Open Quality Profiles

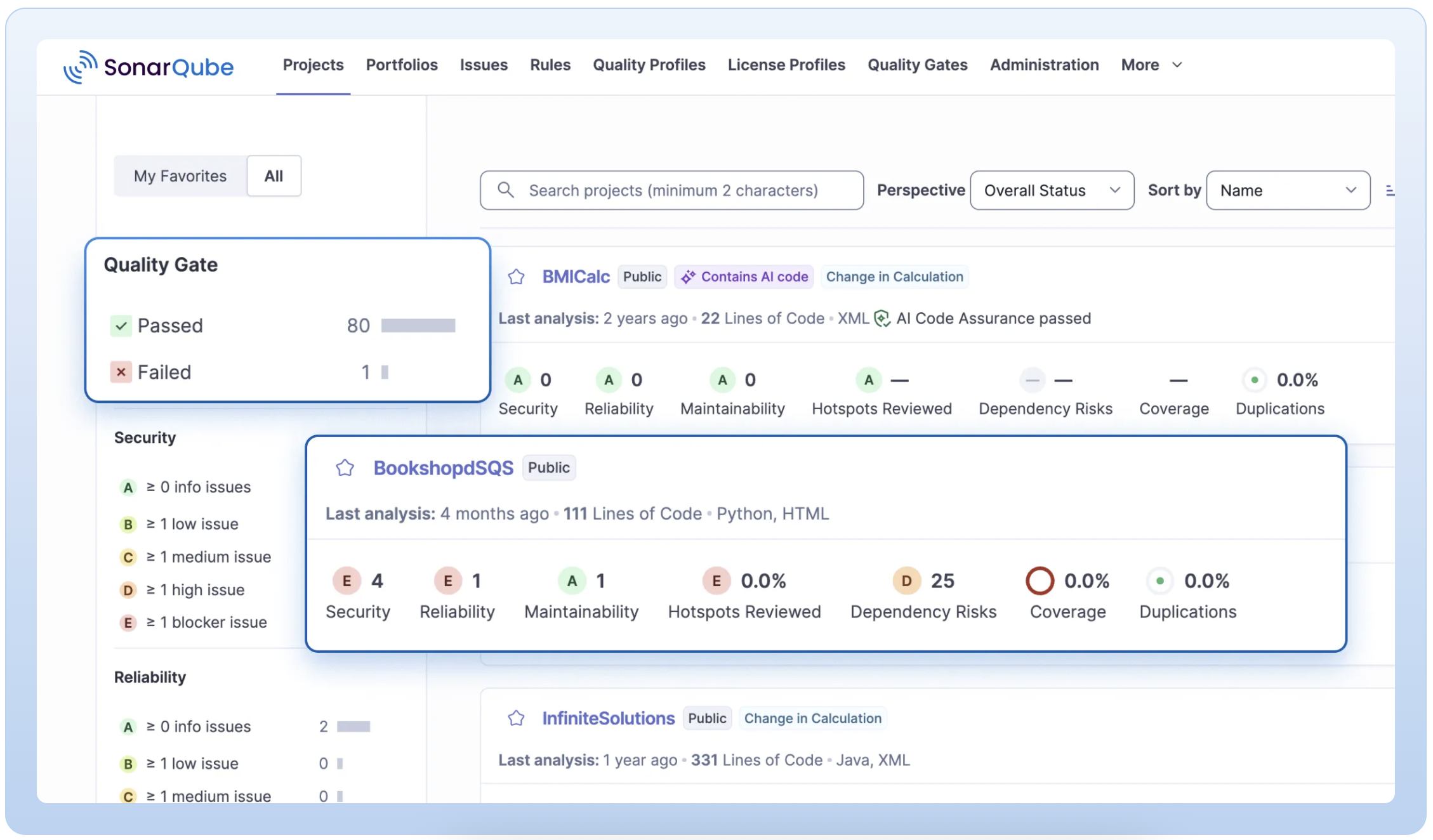tap(649, 65)
